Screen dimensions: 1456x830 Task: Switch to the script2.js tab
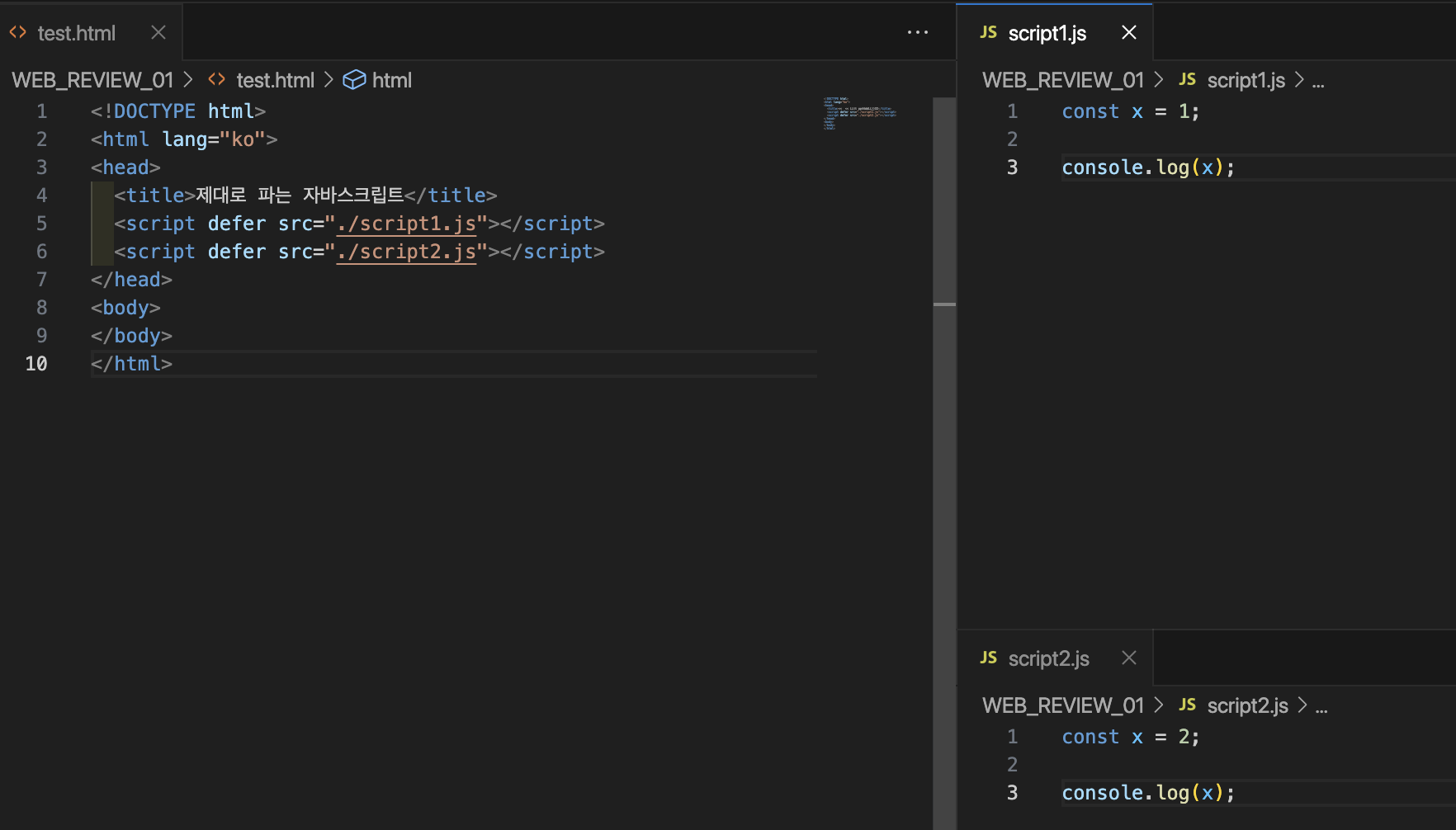coord(1048,658)
